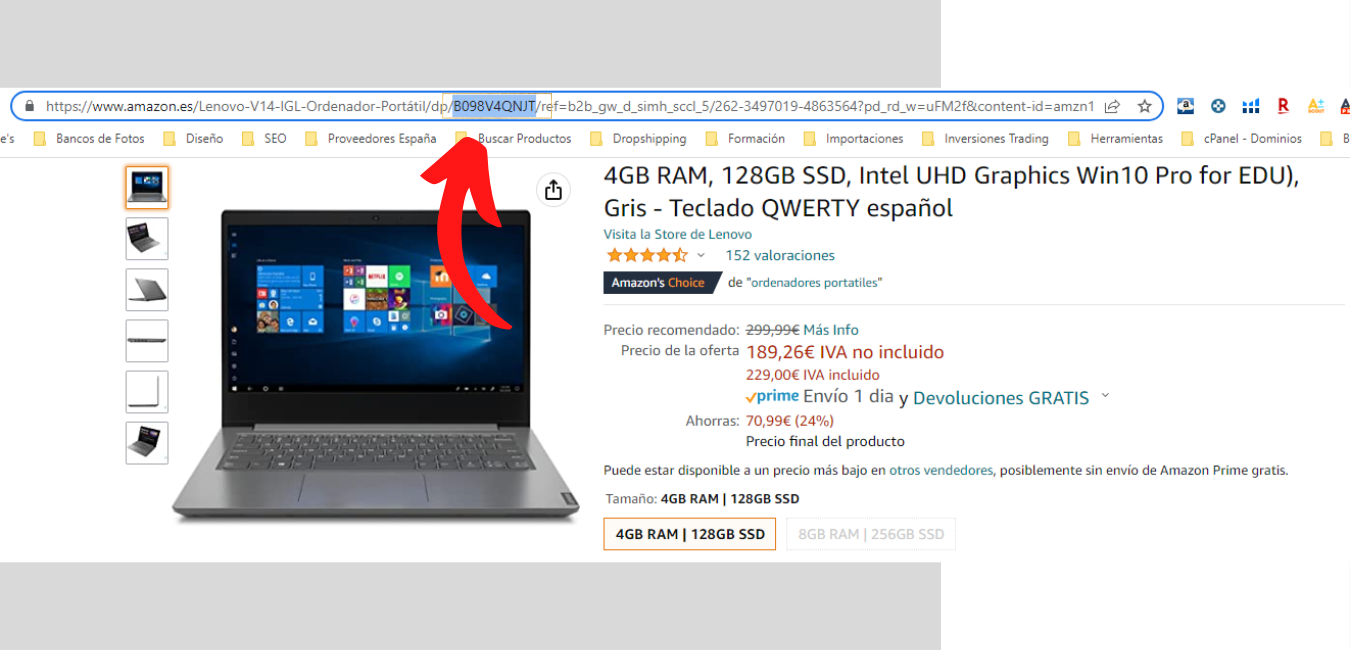Click the URL address bar field
The width and height of the screenshot is (1350, 650).
click(x=570, y=106)
